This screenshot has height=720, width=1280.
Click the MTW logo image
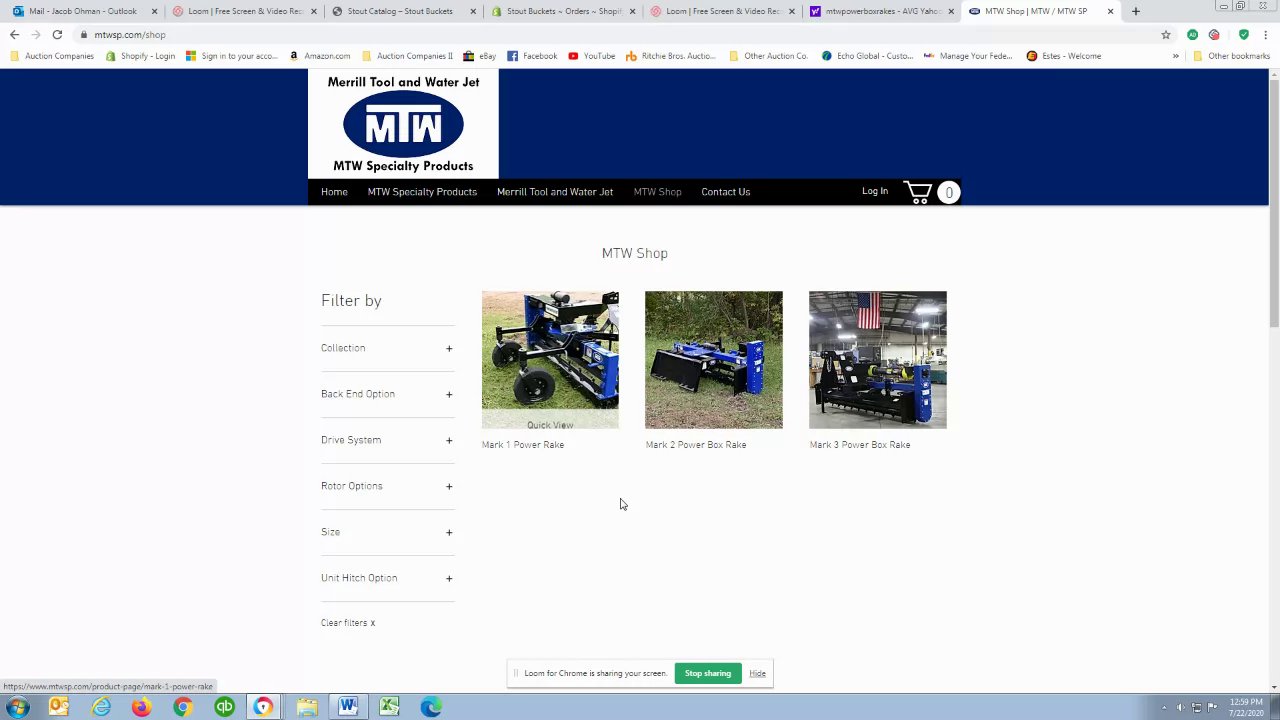point(403,124)
